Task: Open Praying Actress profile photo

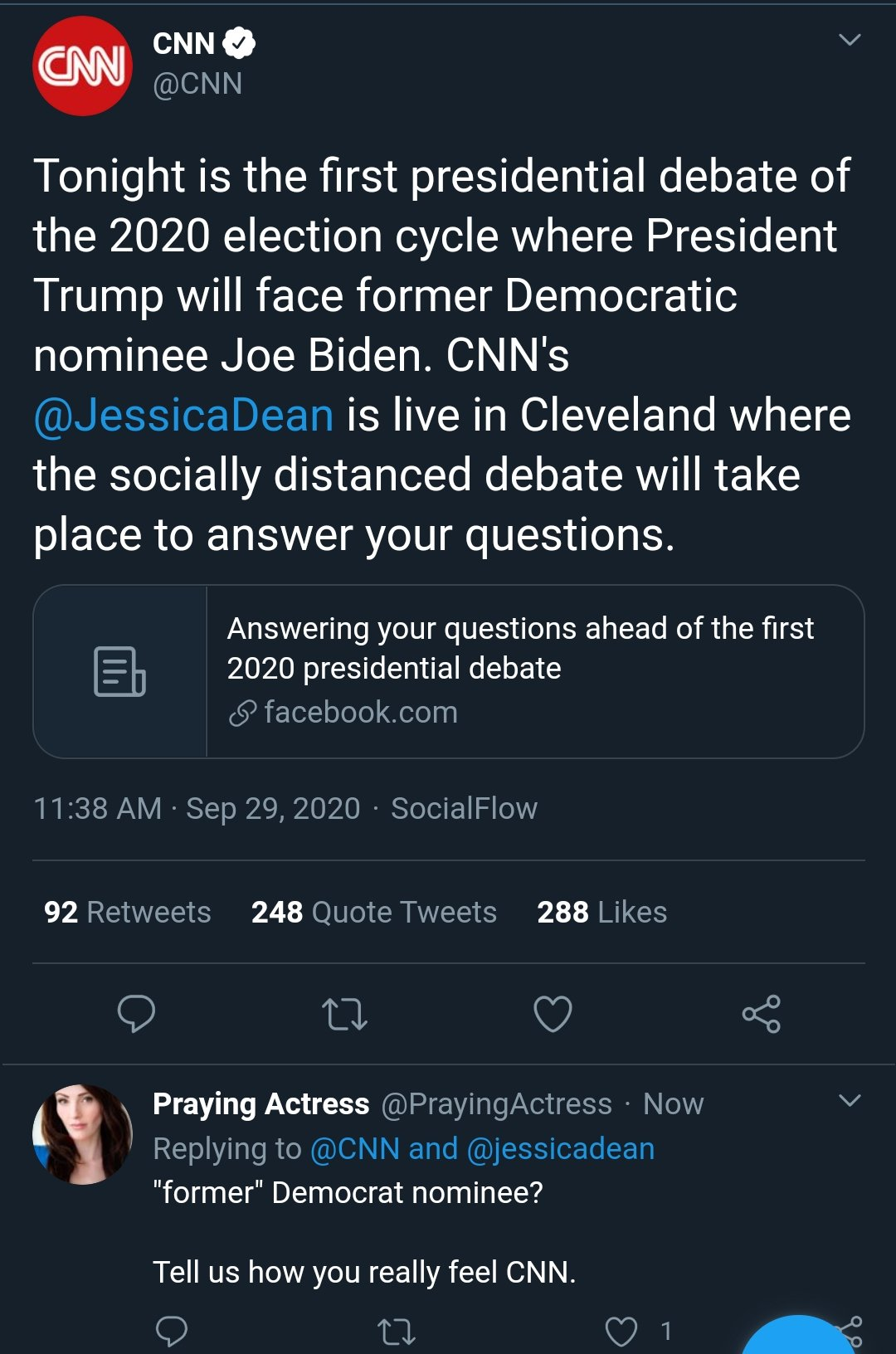Action: pos(82,1134)
